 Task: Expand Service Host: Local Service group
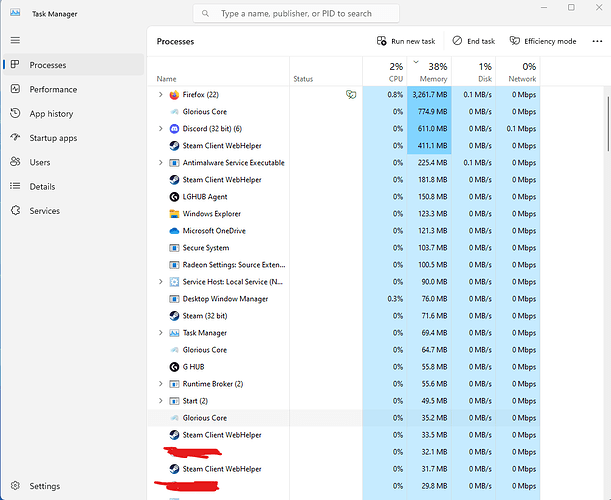click(x=161, y=282)
